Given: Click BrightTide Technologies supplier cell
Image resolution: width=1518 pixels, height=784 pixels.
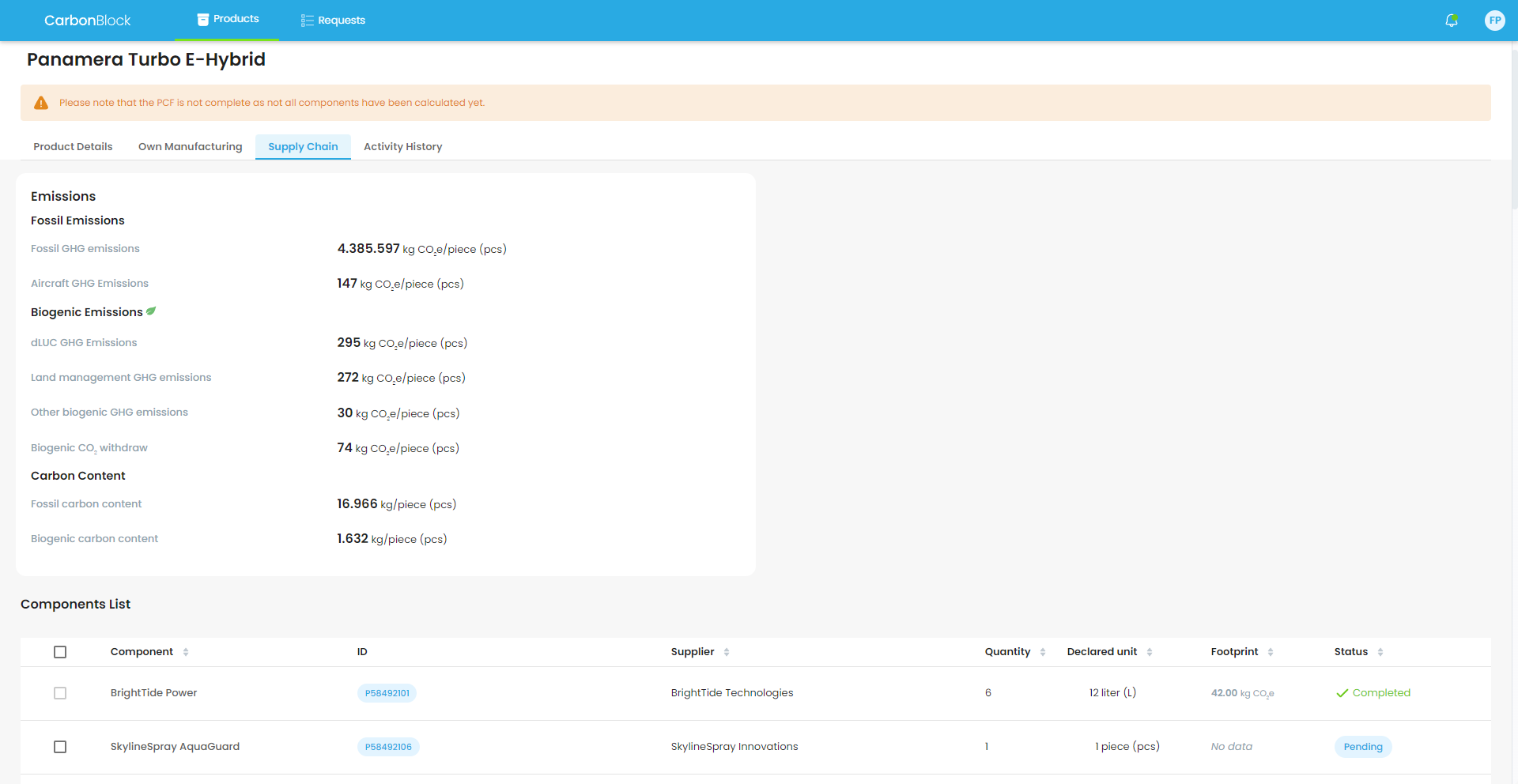Looking at the screenshot, I should pos(732,693).
